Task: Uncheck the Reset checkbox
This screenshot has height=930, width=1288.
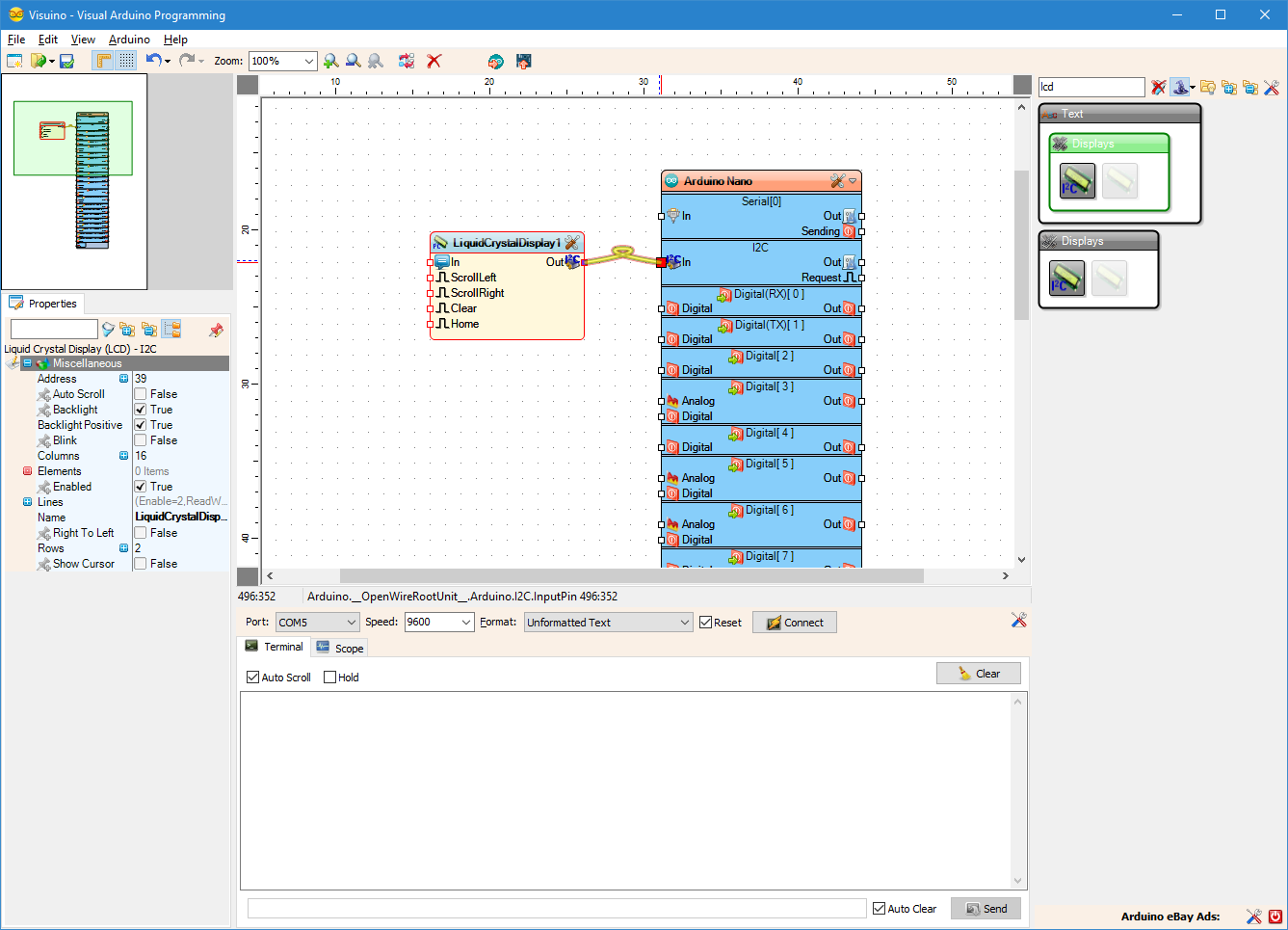Action: tap(706, 623)
